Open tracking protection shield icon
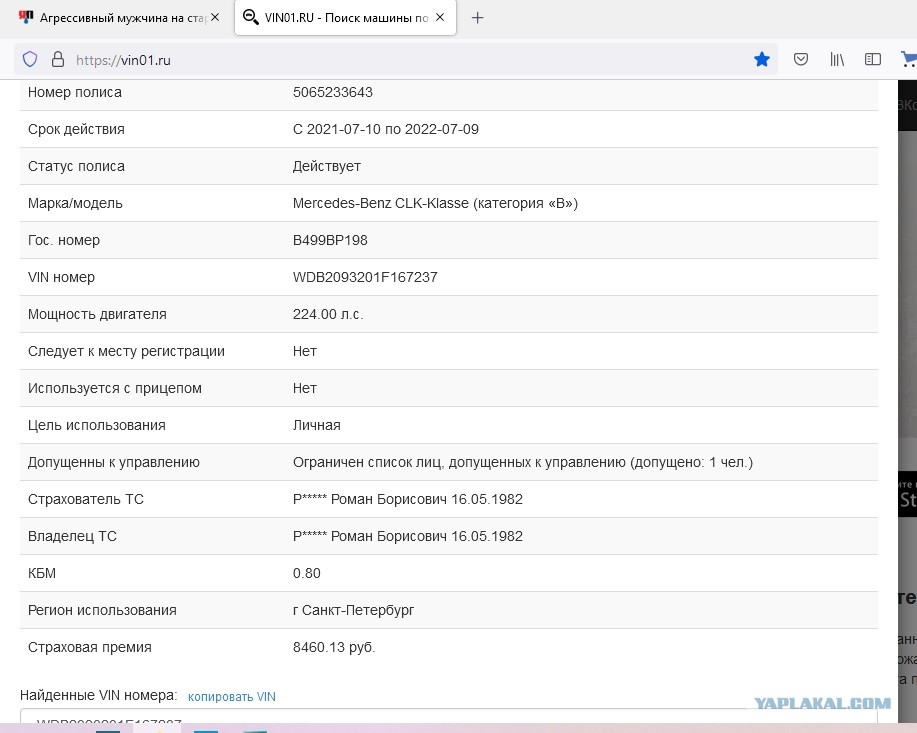The image size is (917, 733). (30, 60)
